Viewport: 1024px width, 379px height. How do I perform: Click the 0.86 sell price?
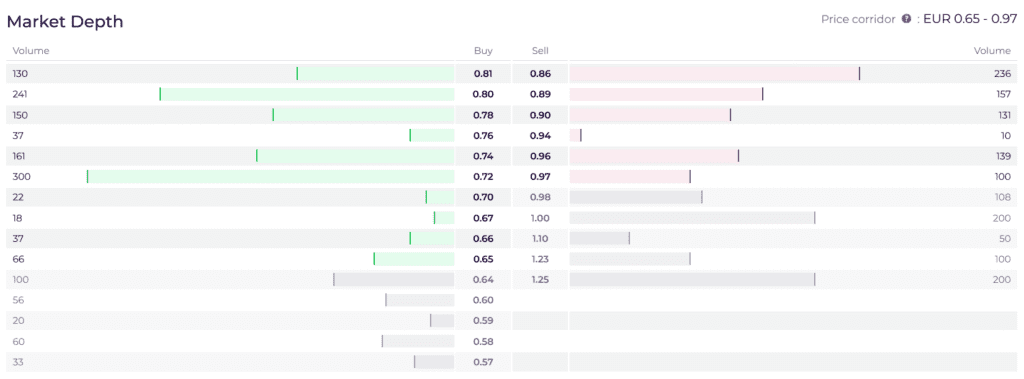(x=540, y=74)
